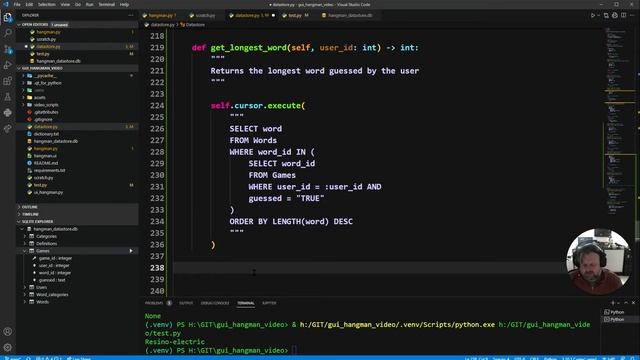Open dictionary.txt in file explorer
Screen dimensions: 640x360
point(46,134)
